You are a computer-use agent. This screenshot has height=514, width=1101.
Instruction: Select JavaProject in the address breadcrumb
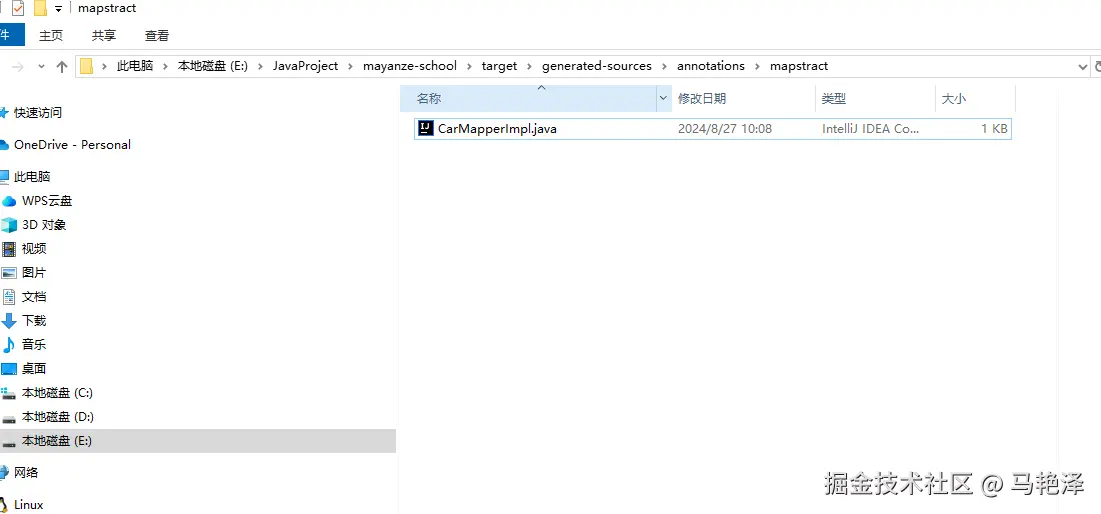pyautogui.click(x=305, y=66)
